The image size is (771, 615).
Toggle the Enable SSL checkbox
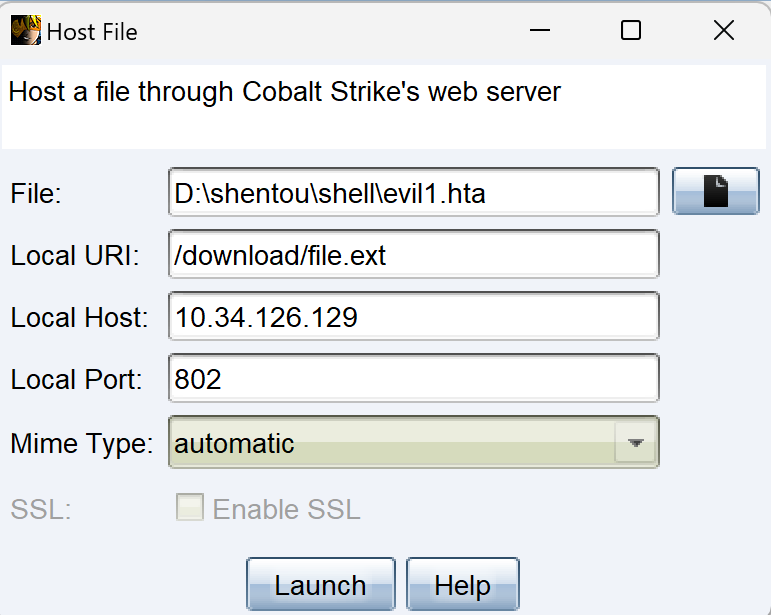point(190,507)
